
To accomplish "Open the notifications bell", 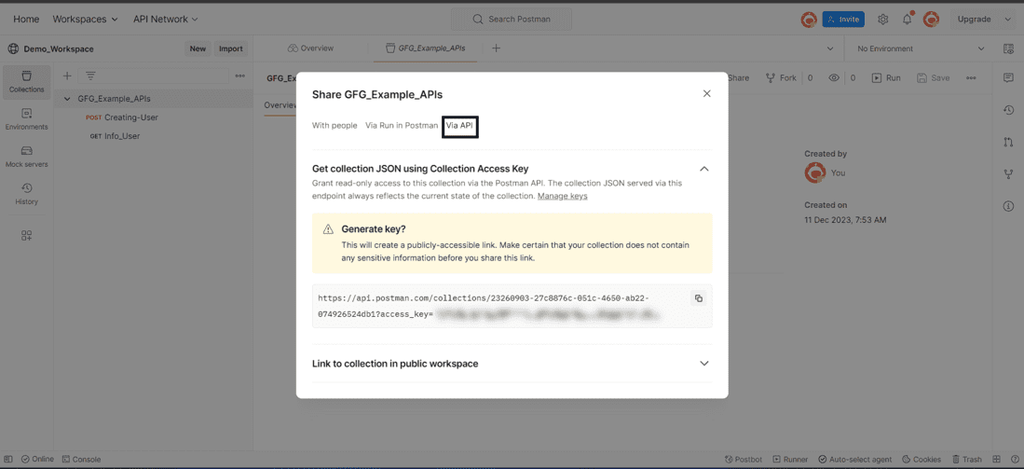I will [x=907, y=20].
